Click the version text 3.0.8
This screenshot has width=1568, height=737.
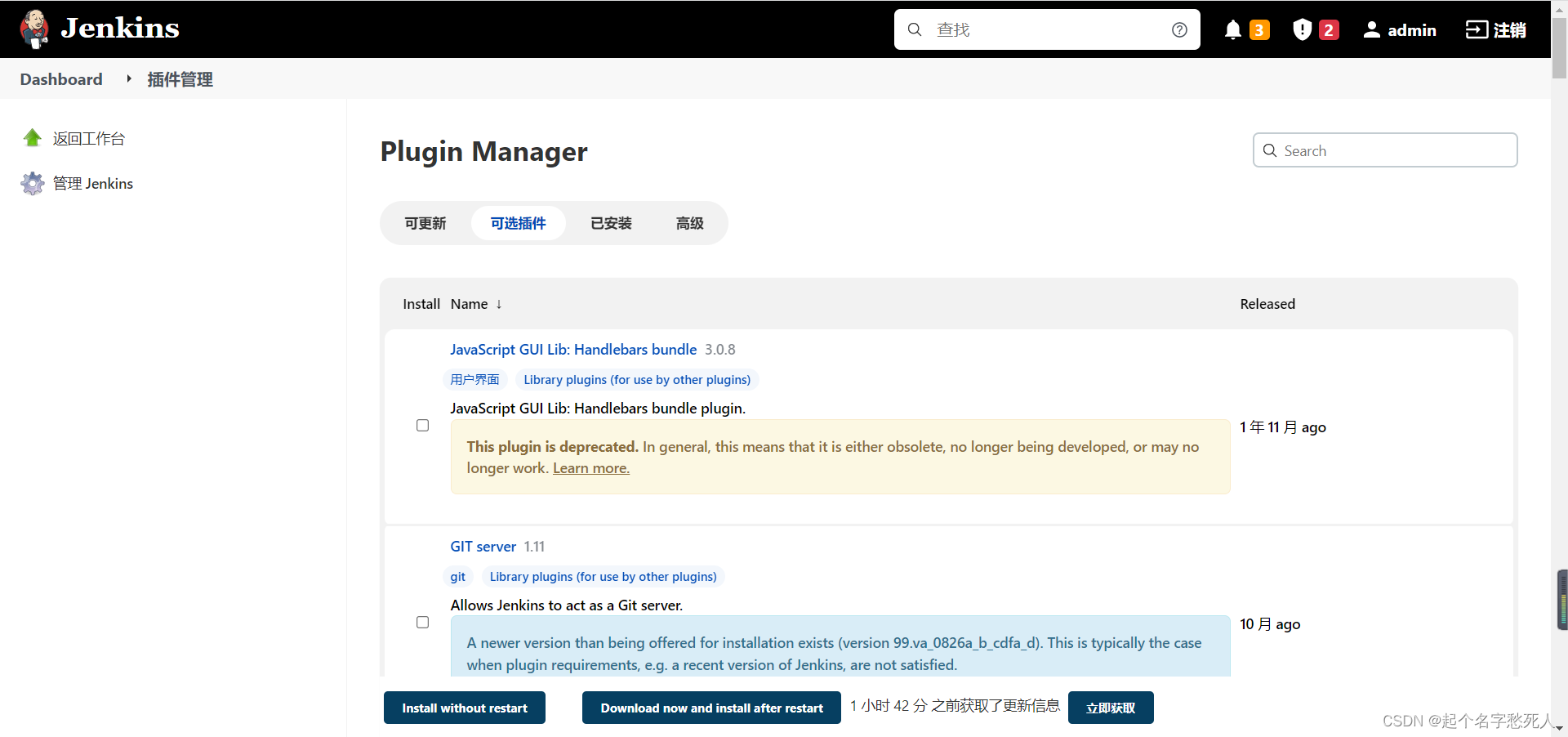point(720,350)
